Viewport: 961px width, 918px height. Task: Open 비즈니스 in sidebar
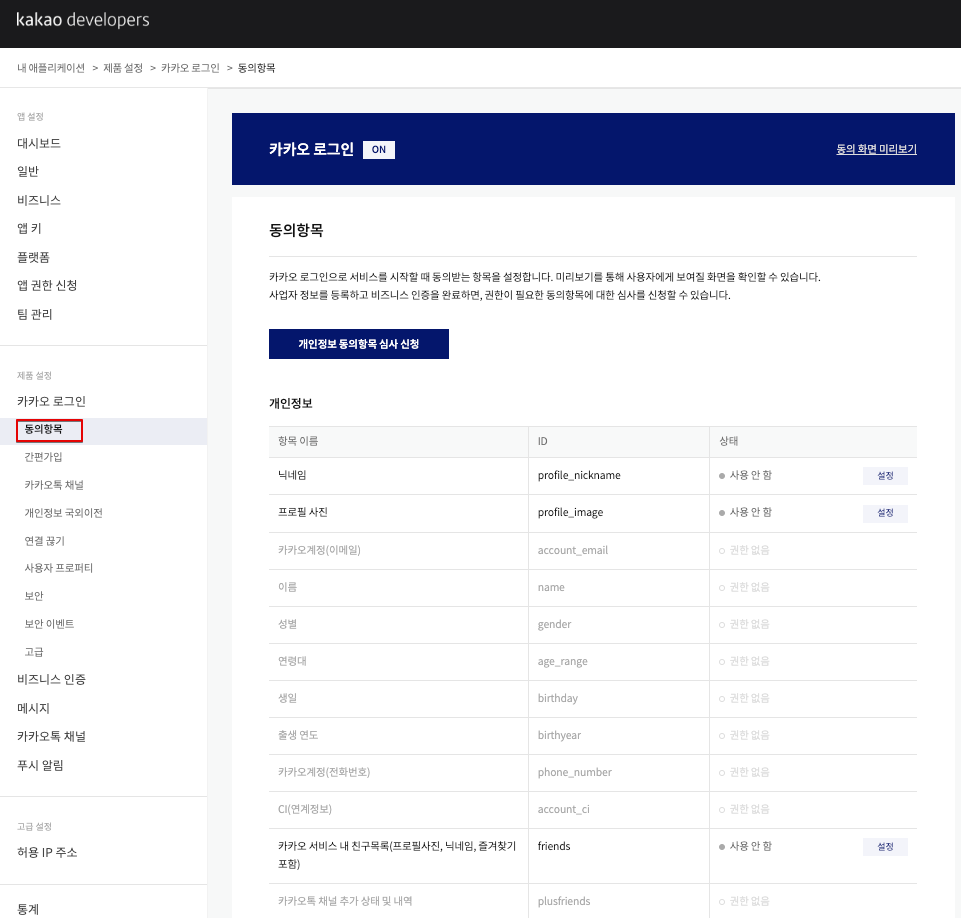point(39,200)
